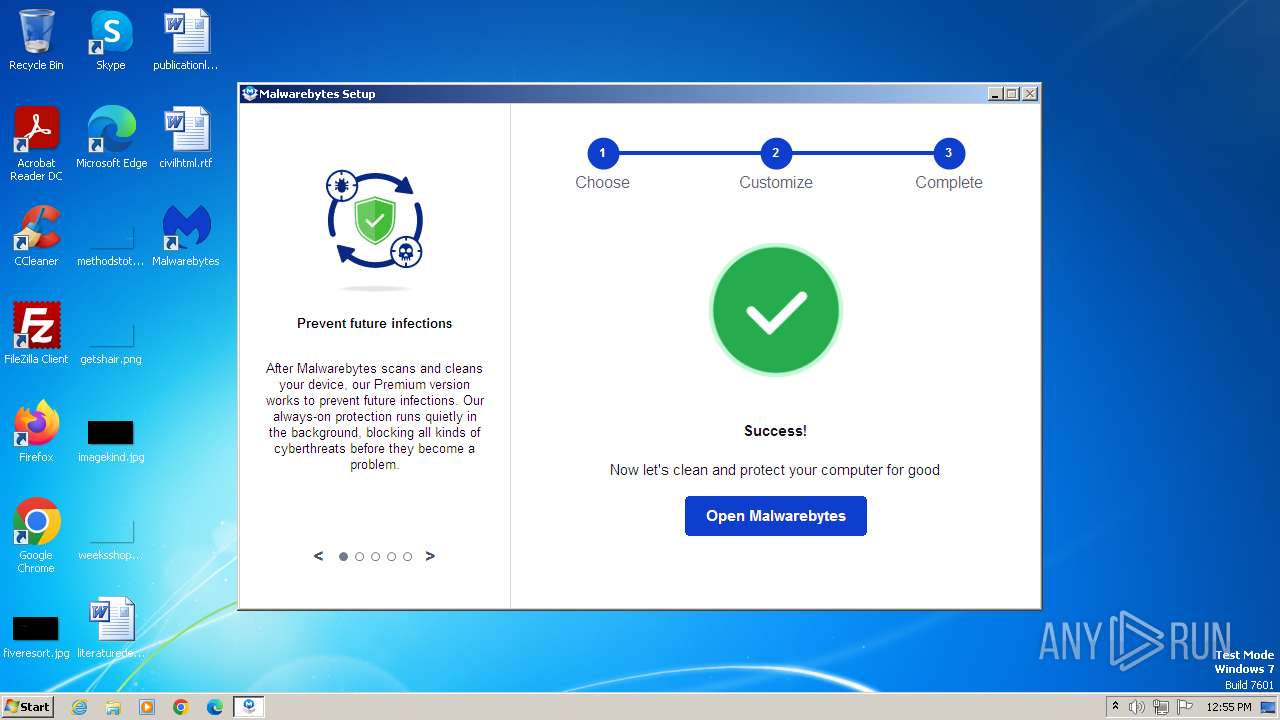Open Edge from the taskbar
The height and width of the screenshot is (720, 1280).
coord(215,707)
